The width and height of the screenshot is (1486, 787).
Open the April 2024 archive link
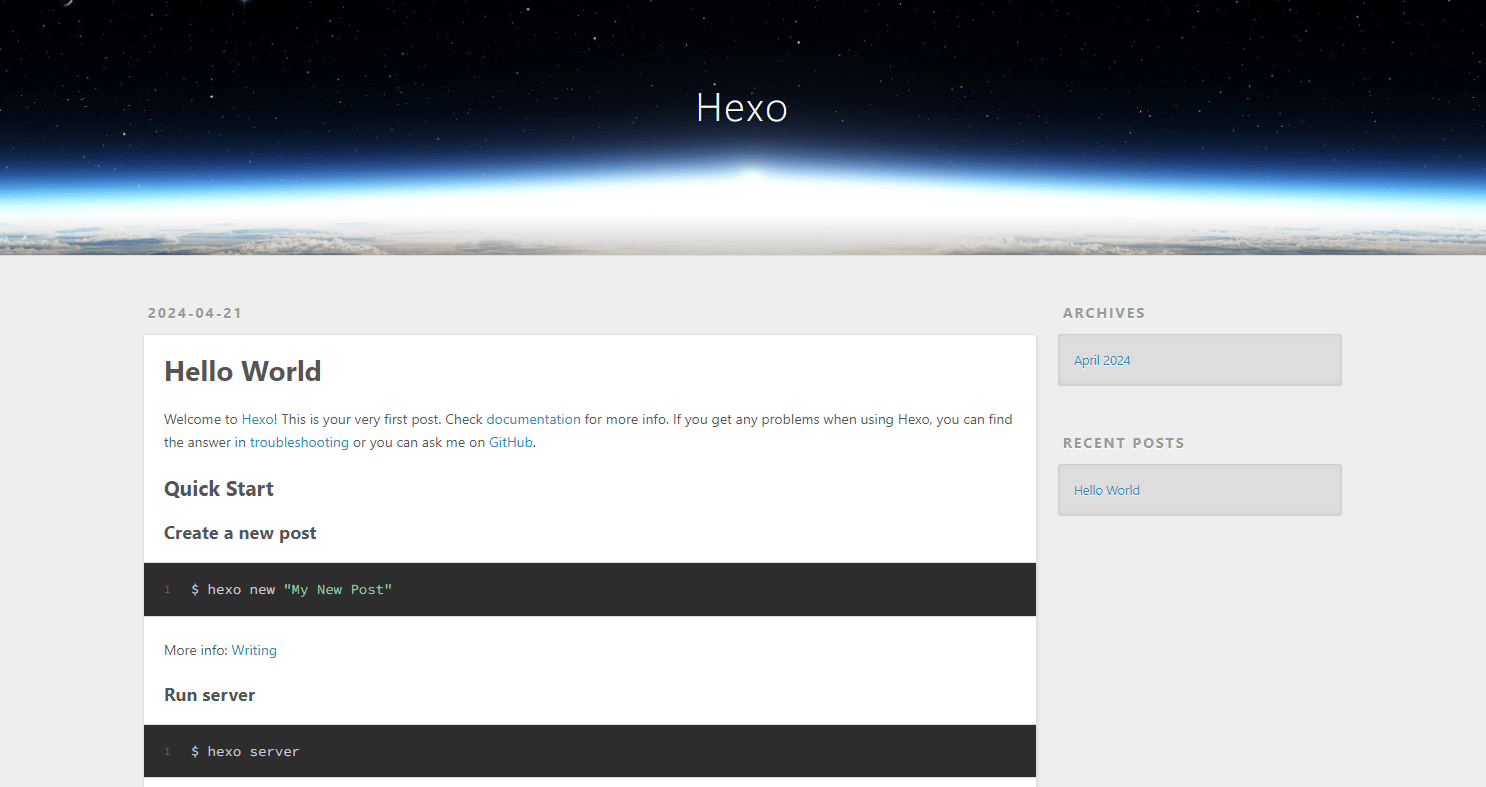tap(1102, 360)
